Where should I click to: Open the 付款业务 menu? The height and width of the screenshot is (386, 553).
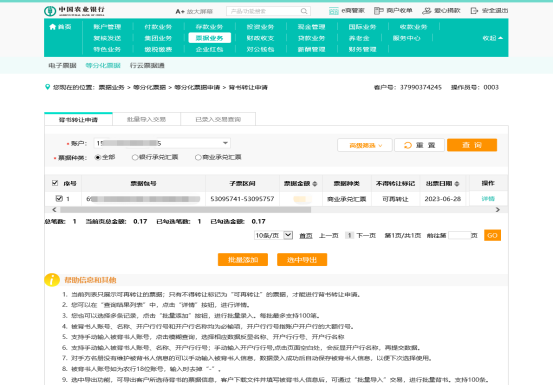[158, 27]
